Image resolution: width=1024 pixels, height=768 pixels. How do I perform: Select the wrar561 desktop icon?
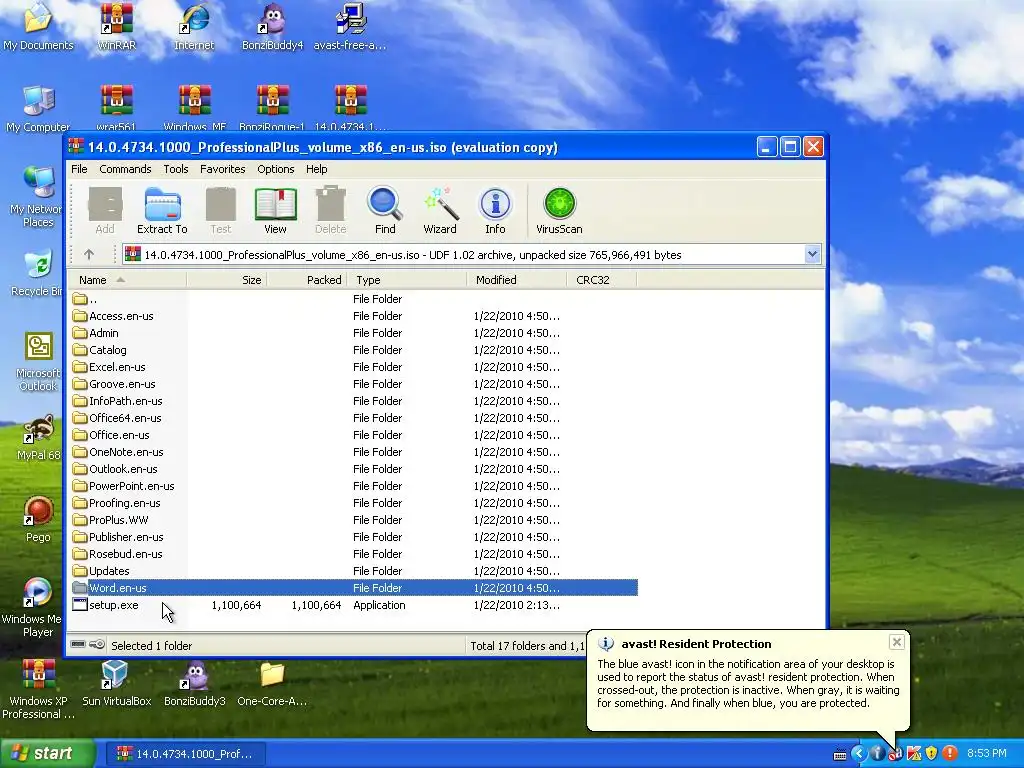[x=116, y=108]
